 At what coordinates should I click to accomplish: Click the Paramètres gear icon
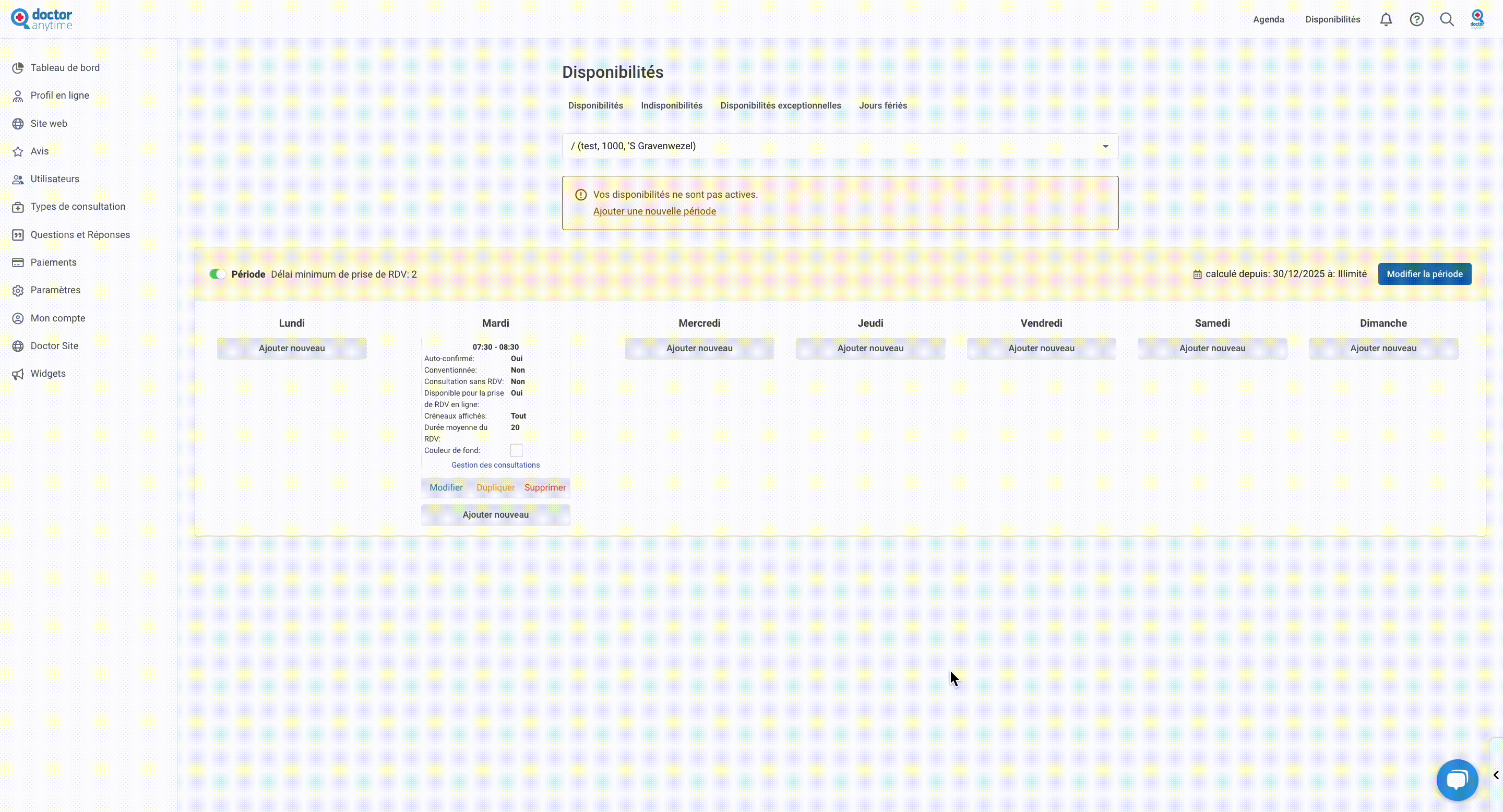click(x=18, y=291)
